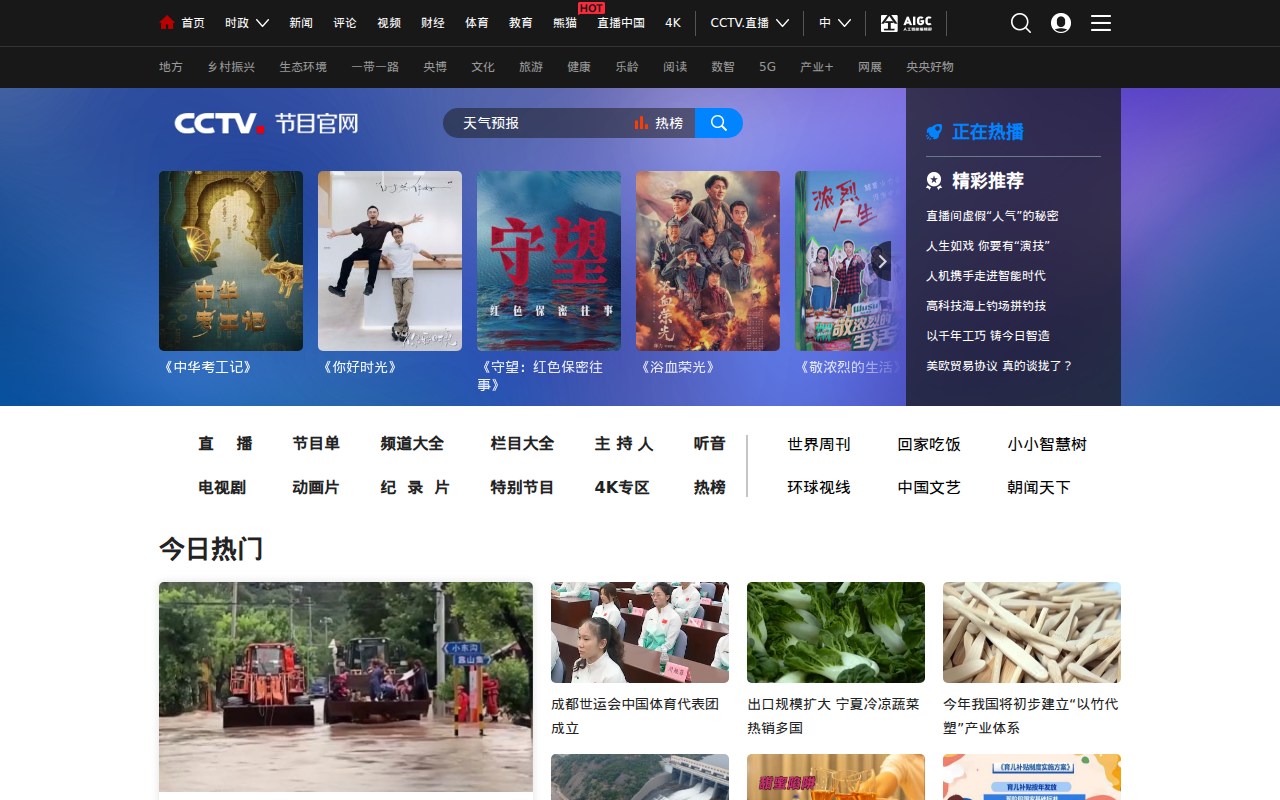Open the 4K menu item
Viewport: 1280px width, 800px height.
pyautogui.click(x=673, y=23)
